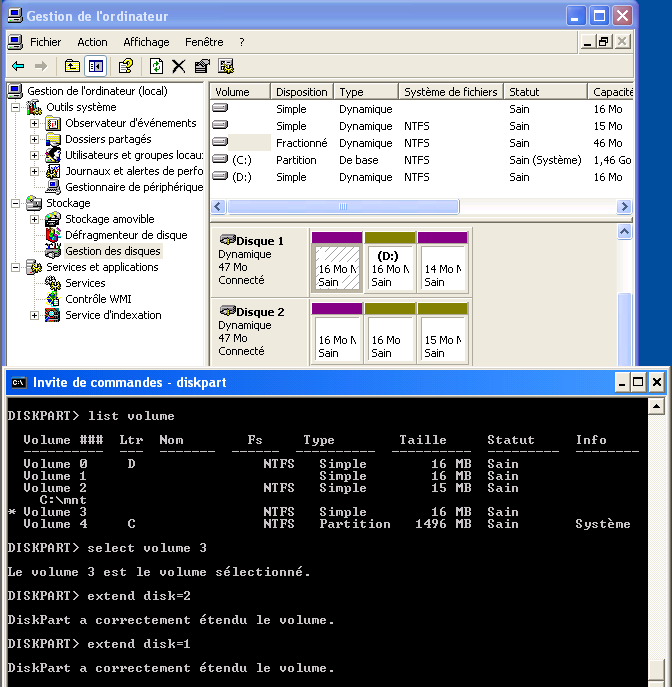Select the 15 Mo block on Disque 2

coord(442,333)
